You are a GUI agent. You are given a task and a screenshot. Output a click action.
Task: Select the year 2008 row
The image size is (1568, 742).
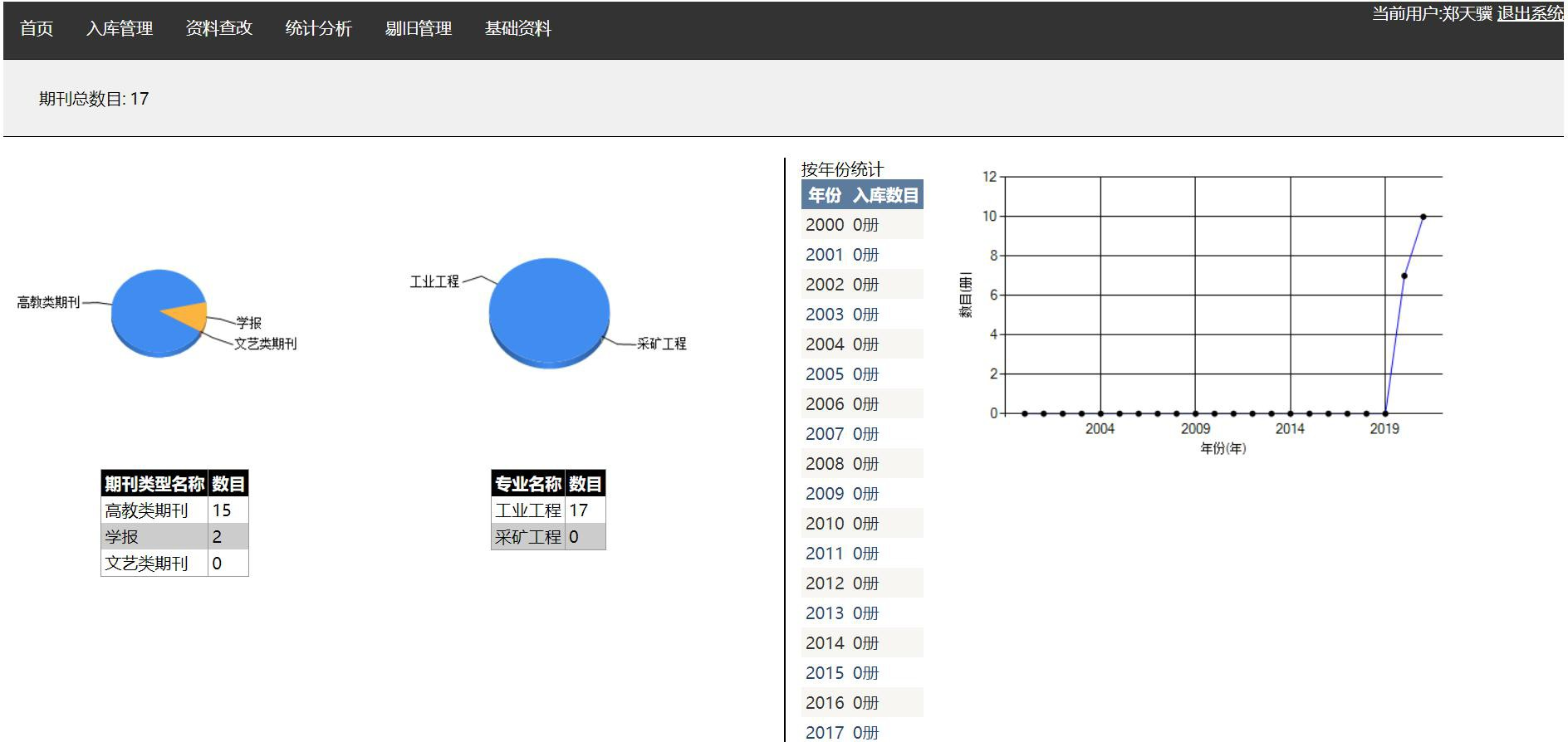(862, 464)
